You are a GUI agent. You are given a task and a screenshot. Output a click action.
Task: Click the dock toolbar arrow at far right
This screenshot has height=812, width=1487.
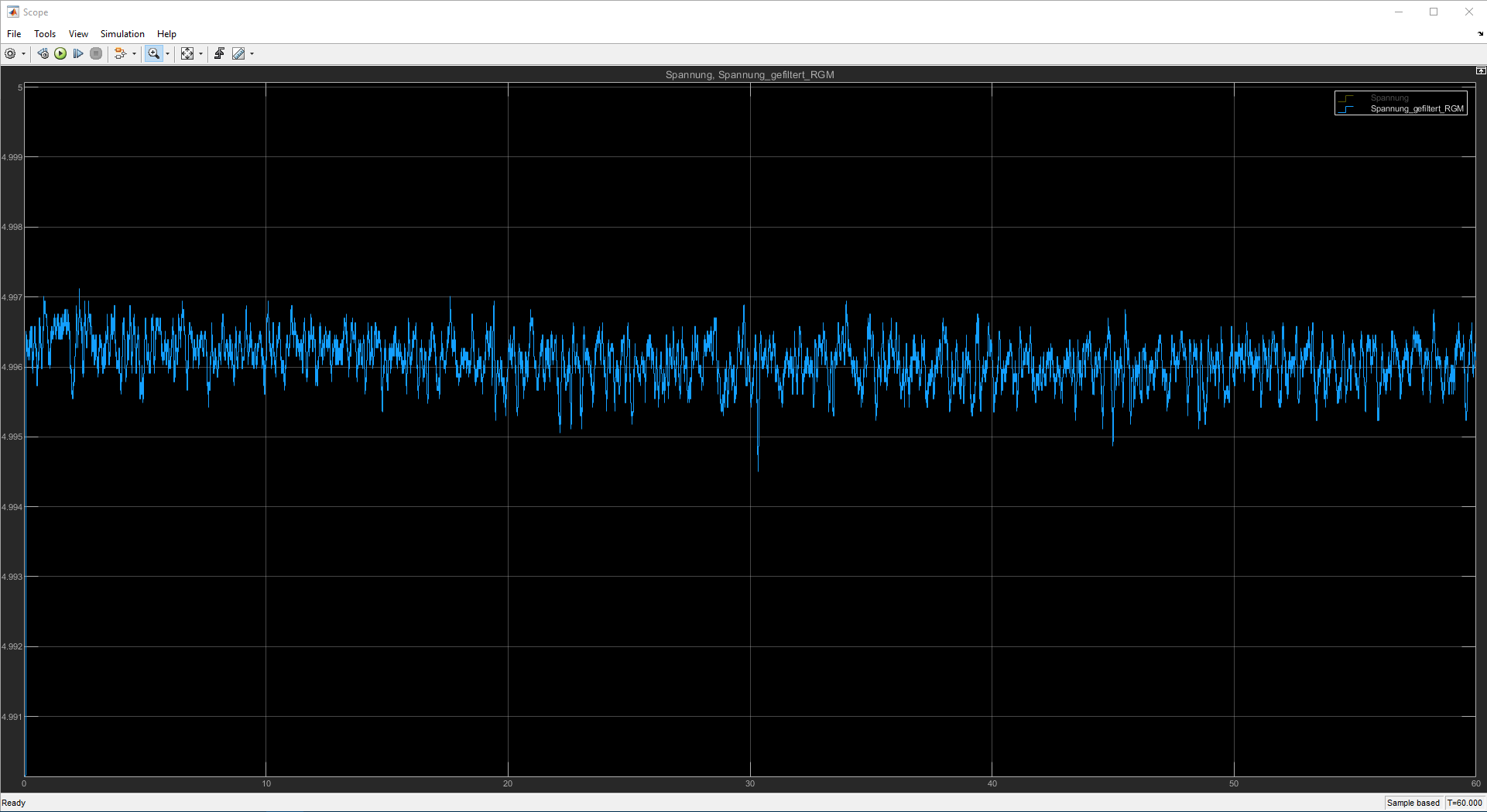(1480, 34)
